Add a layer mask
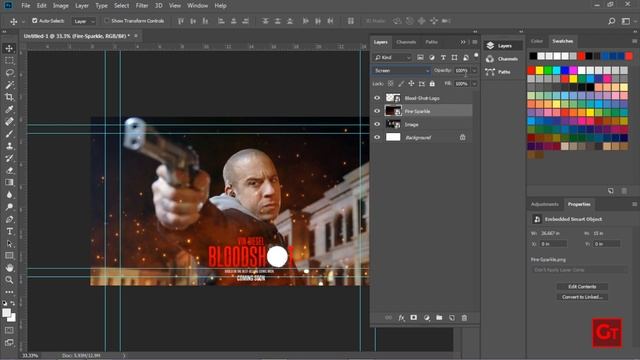 (x=413, y=318)
